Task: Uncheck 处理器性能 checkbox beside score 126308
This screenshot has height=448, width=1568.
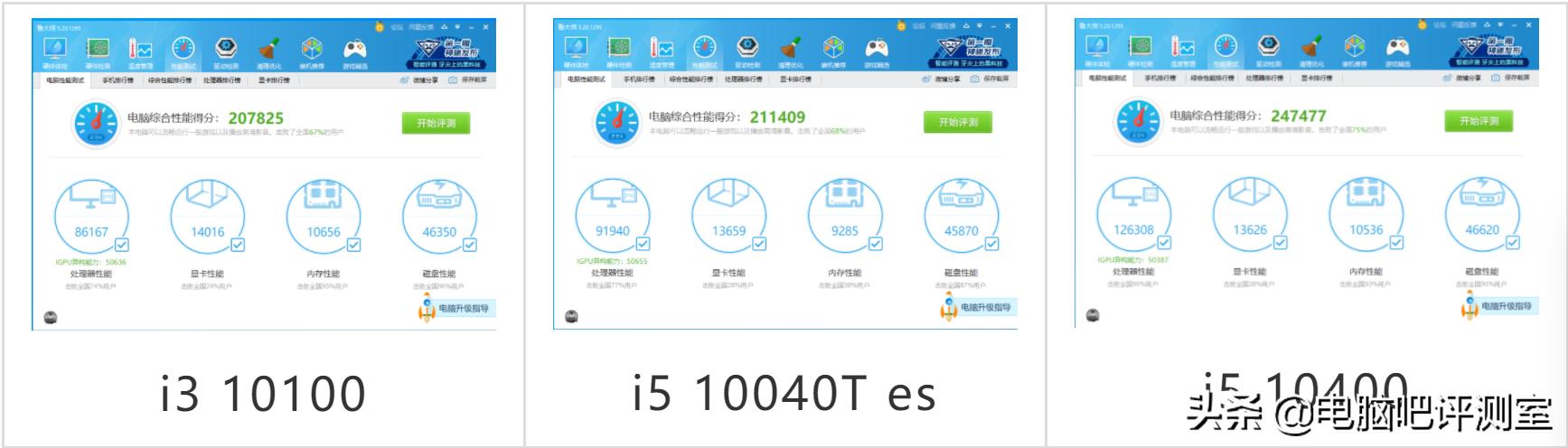Action: (1165, 242)
